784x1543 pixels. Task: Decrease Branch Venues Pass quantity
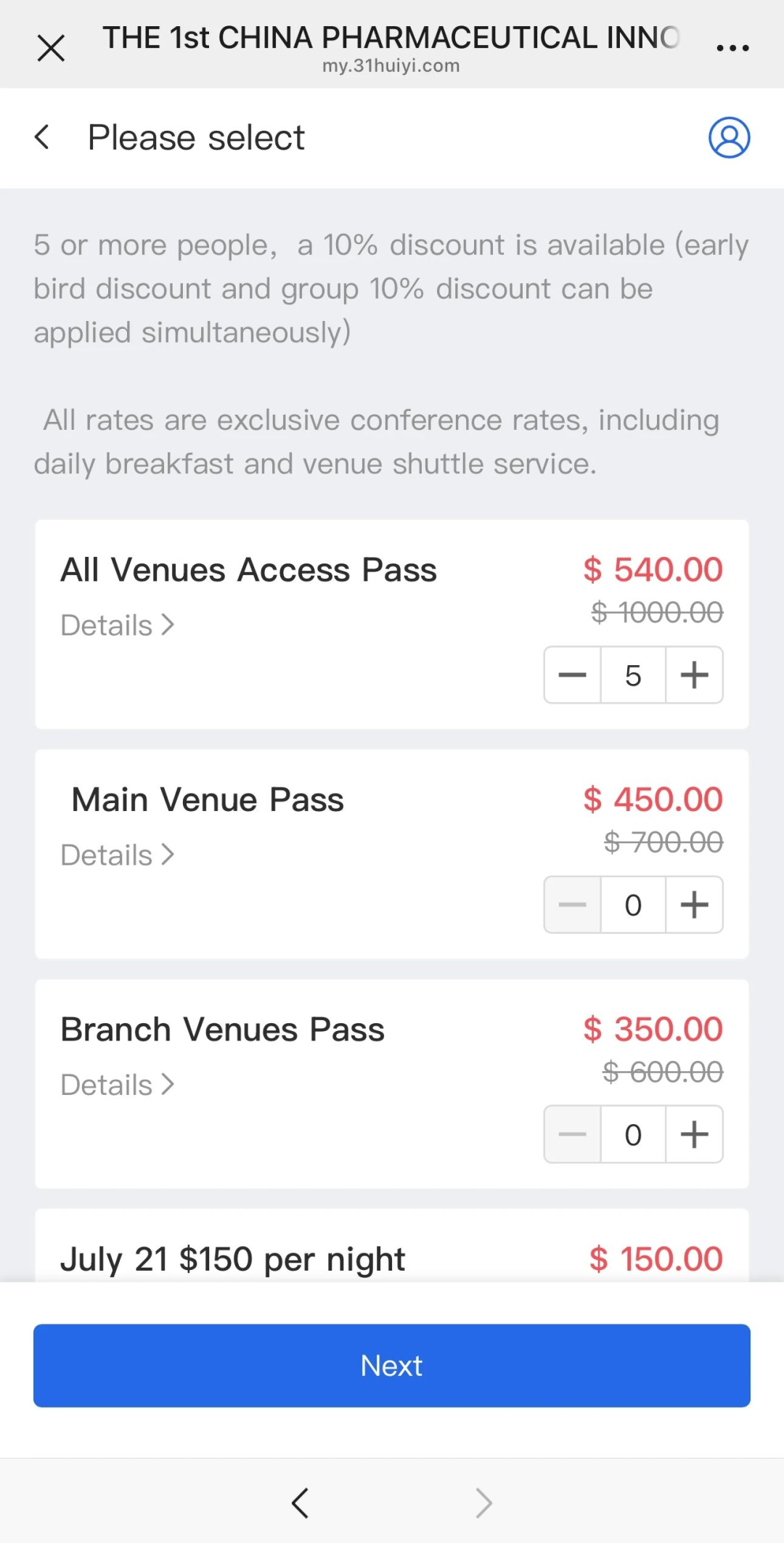pos(573,1134)
